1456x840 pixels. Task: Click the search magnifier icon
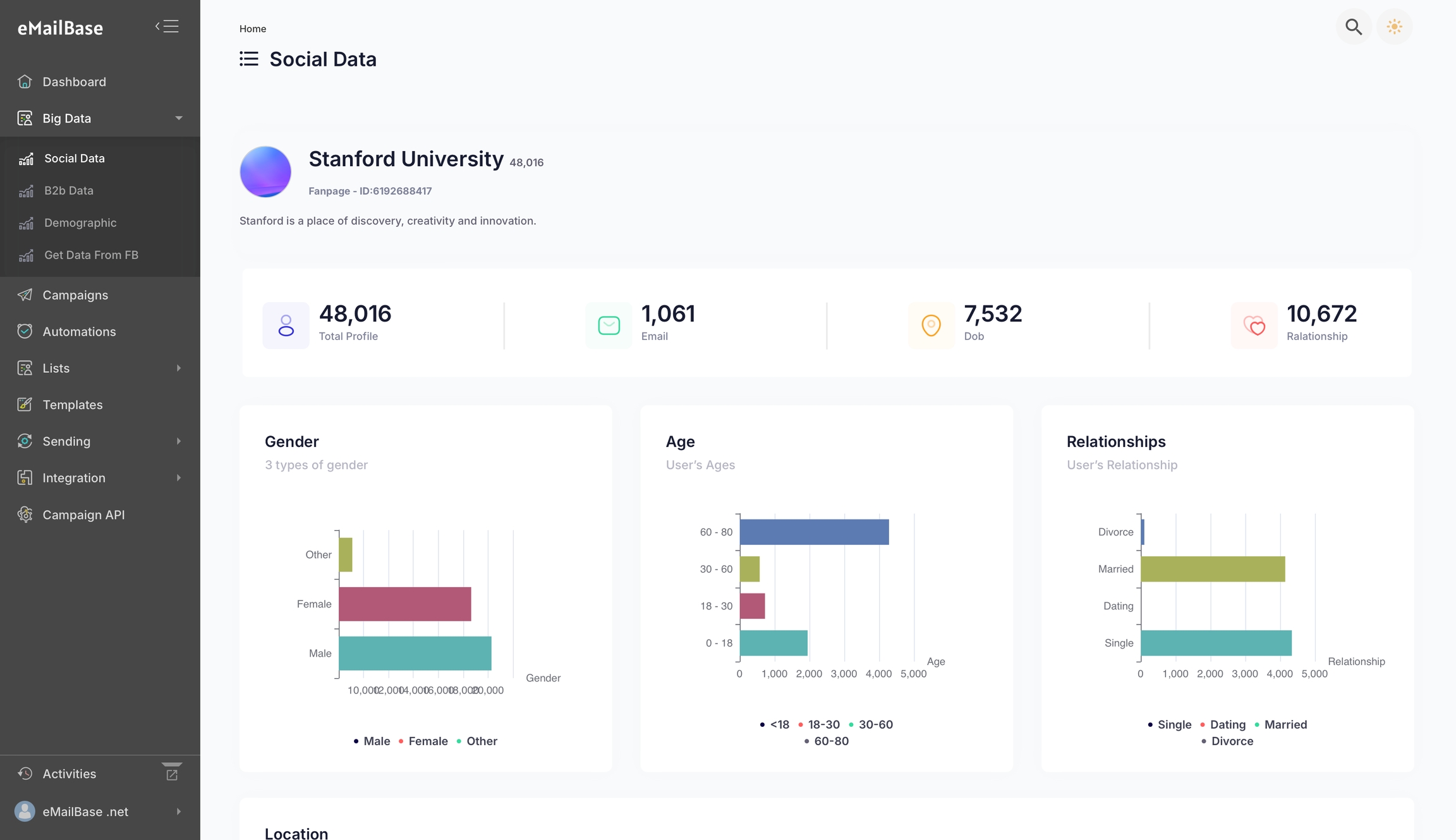tap(1353, 27)
